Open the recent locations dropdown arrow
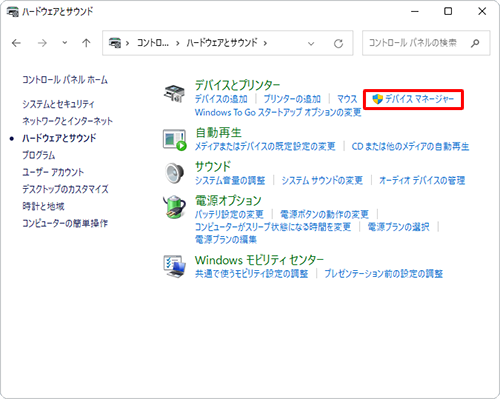Screen dimensions: 500x399 tap(65, 43)
